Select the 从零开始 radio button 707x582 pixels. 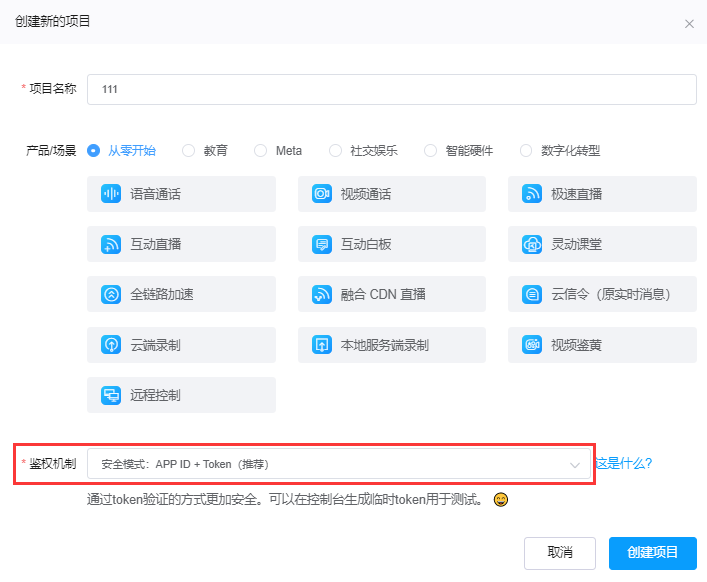point(94,151)
